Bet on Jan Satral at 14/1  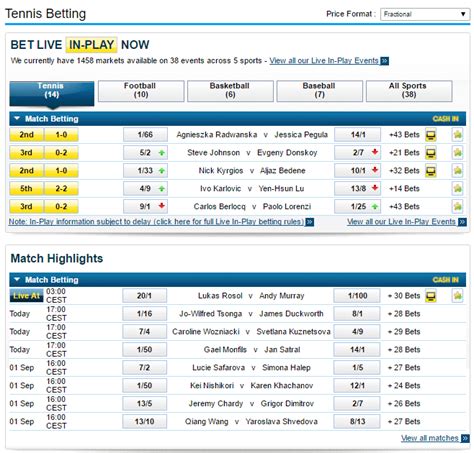click(357, 350)
